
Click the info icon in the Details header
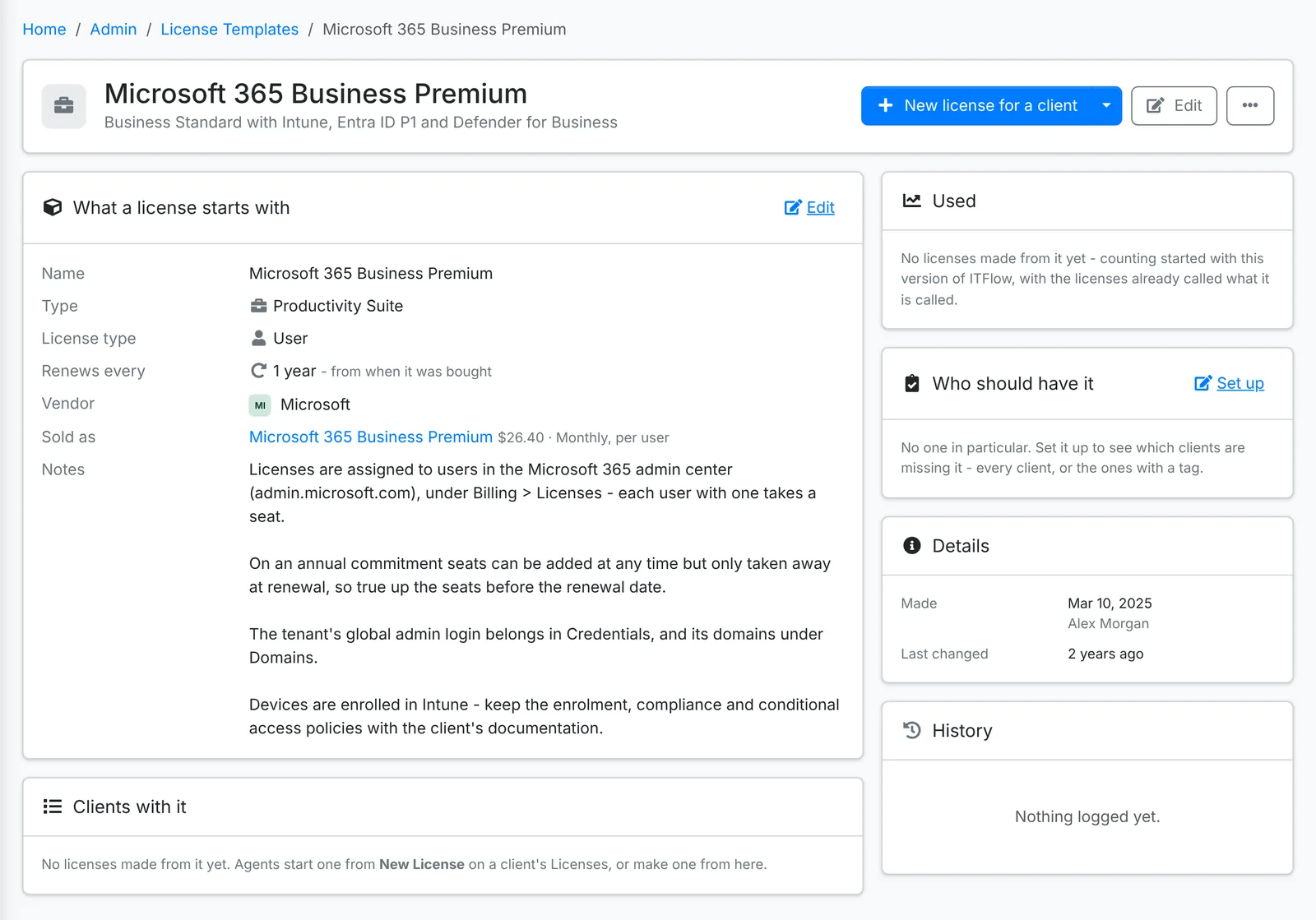point(911,546)
